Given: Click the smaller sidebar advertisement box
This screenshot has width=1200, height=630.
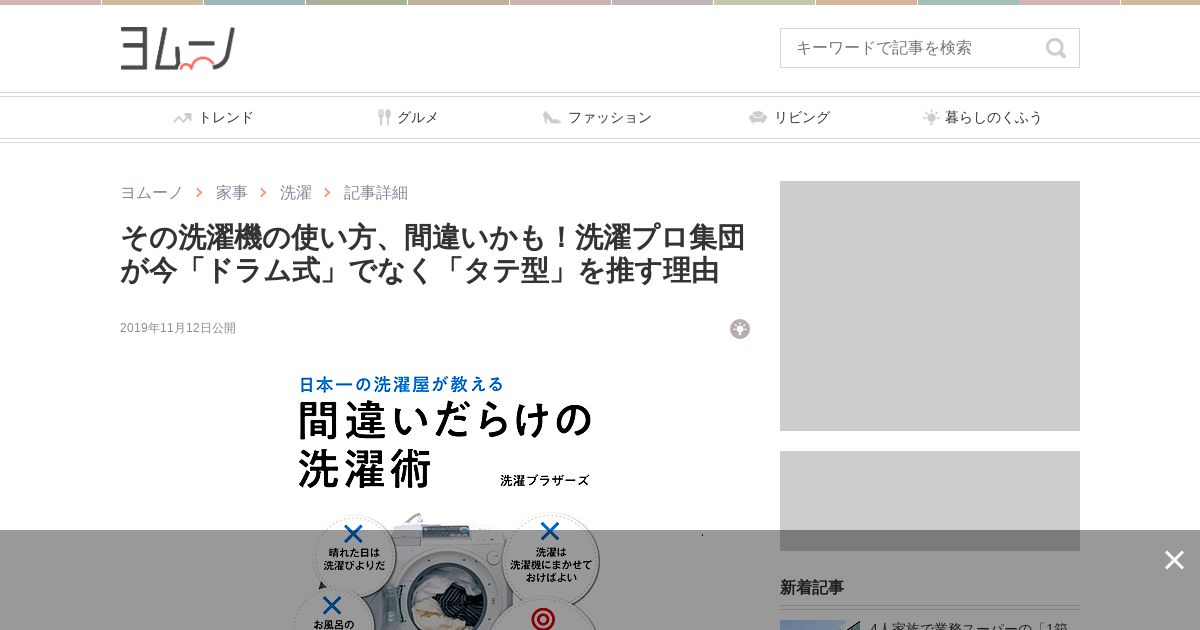Looking at the screenshot, I should pyautogui.click(x=930, y=501).
